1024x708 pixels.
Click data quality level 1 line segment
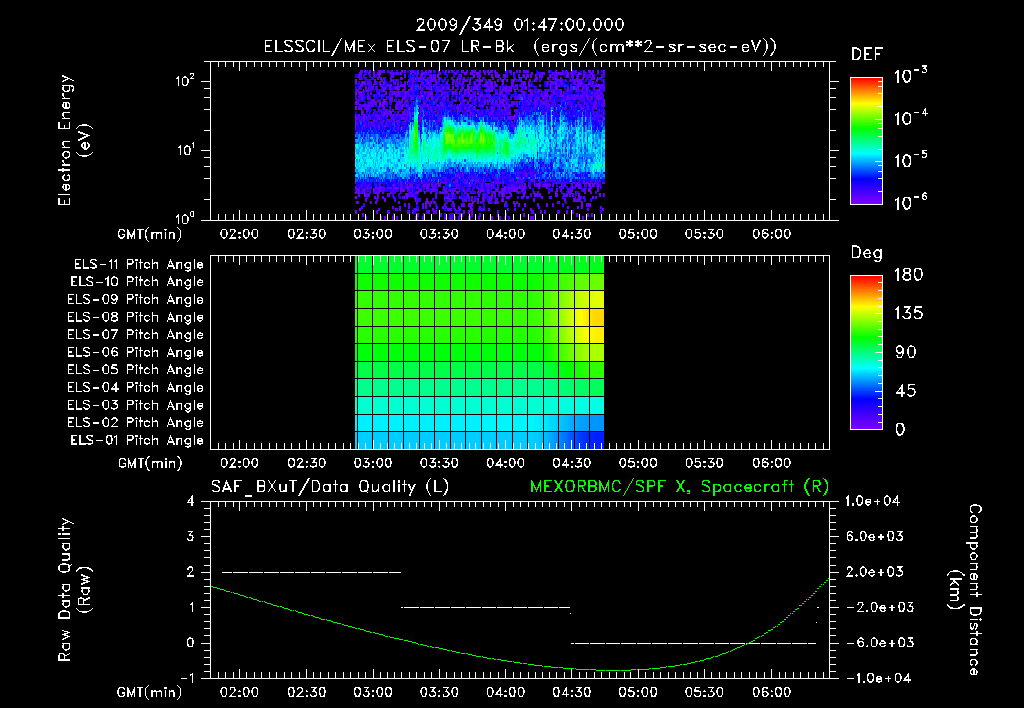tap(486, 607)
